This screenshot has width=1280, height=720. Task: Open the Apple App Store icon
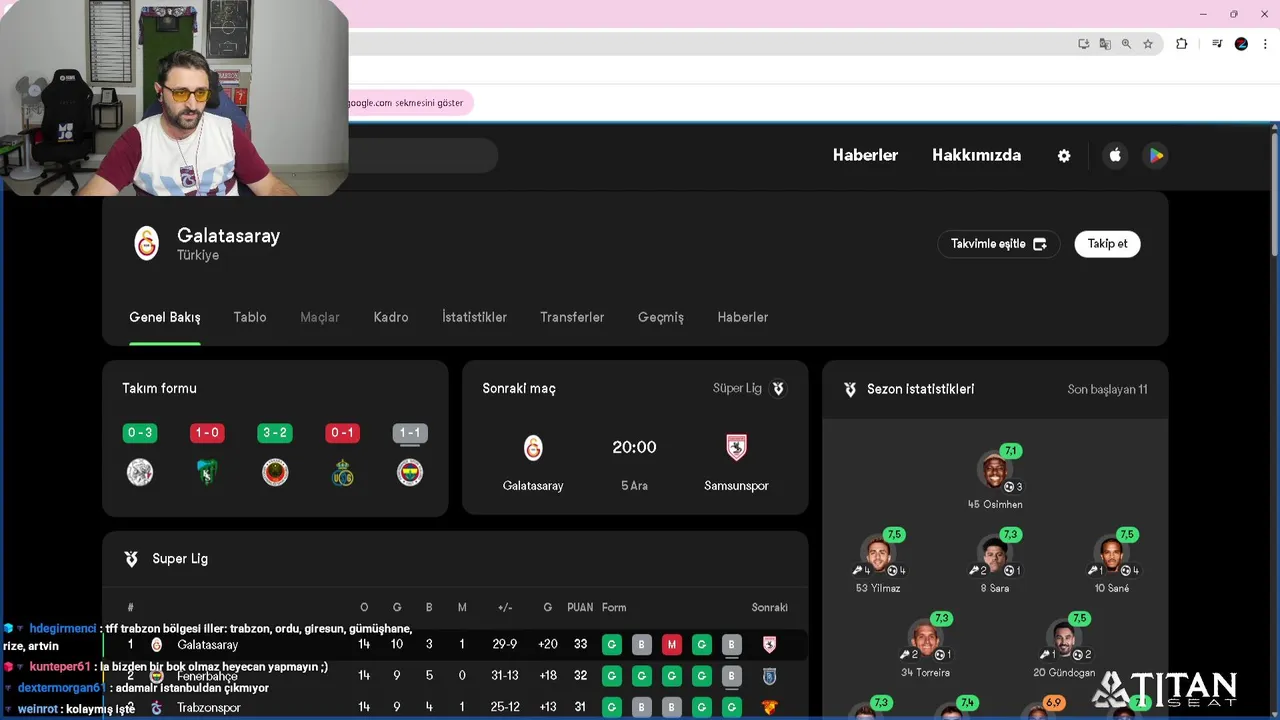tap(1115, 155)
